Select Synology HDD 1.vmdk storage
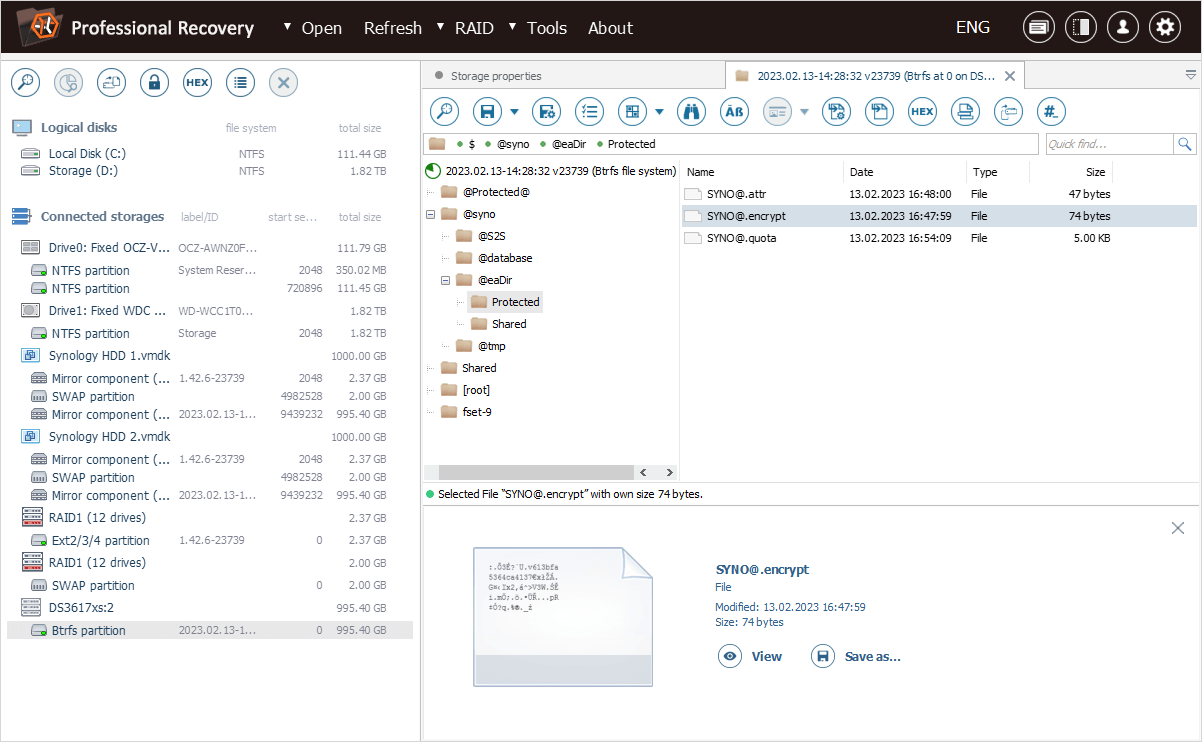The image size is (1202, 742). [x=209, y=356]
